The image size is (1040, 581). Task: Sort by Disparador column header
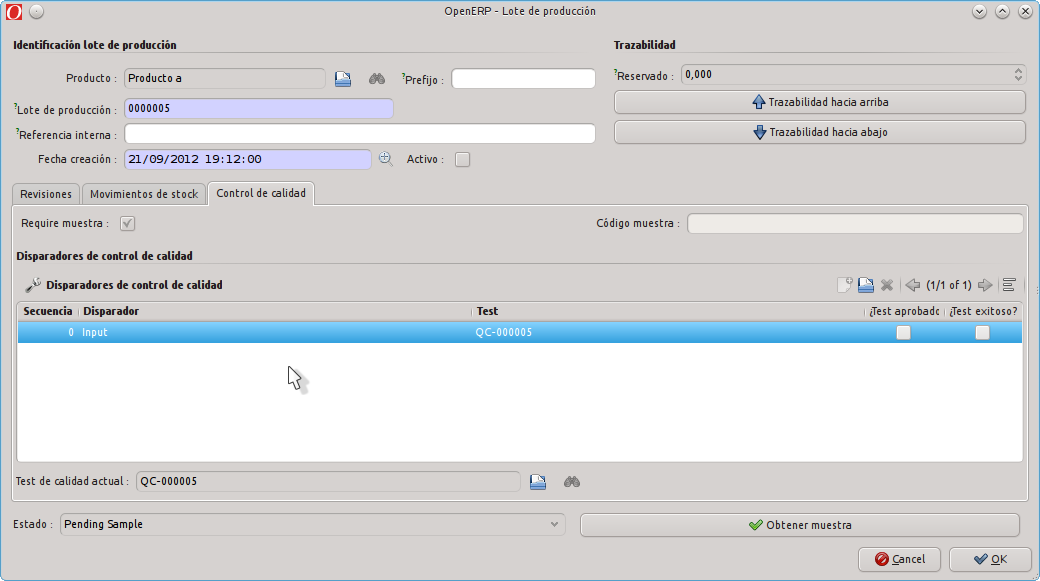[275, 311]
